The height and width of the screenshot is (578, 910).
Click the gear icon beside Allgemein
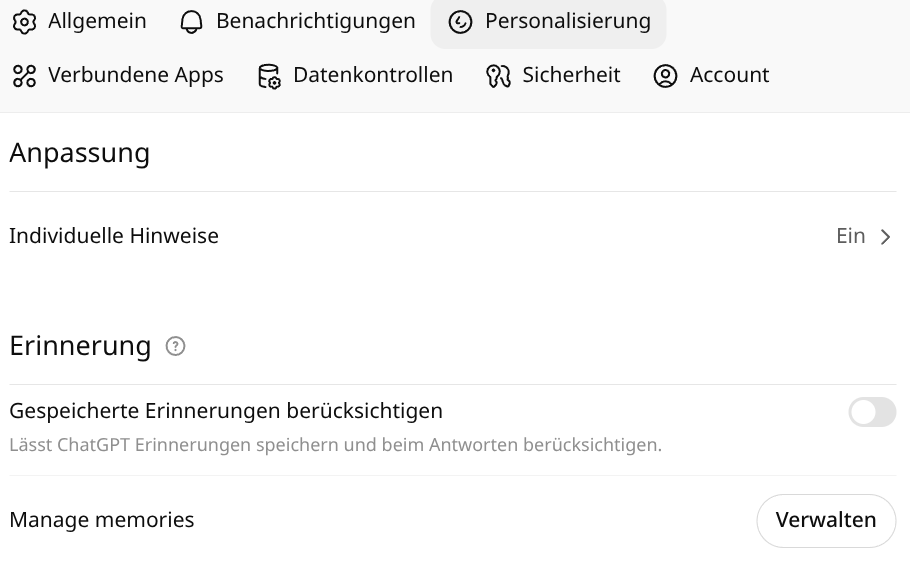(x=24, y=22)
